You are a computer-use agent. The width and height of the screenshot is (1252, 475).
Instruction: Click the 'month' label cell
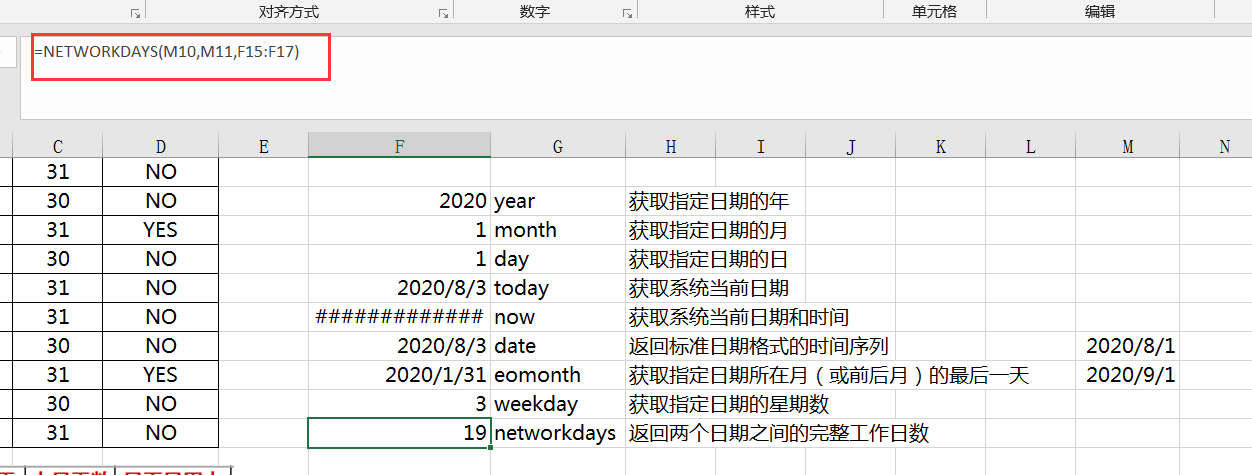pyautogui.click(x=558, y=230)
